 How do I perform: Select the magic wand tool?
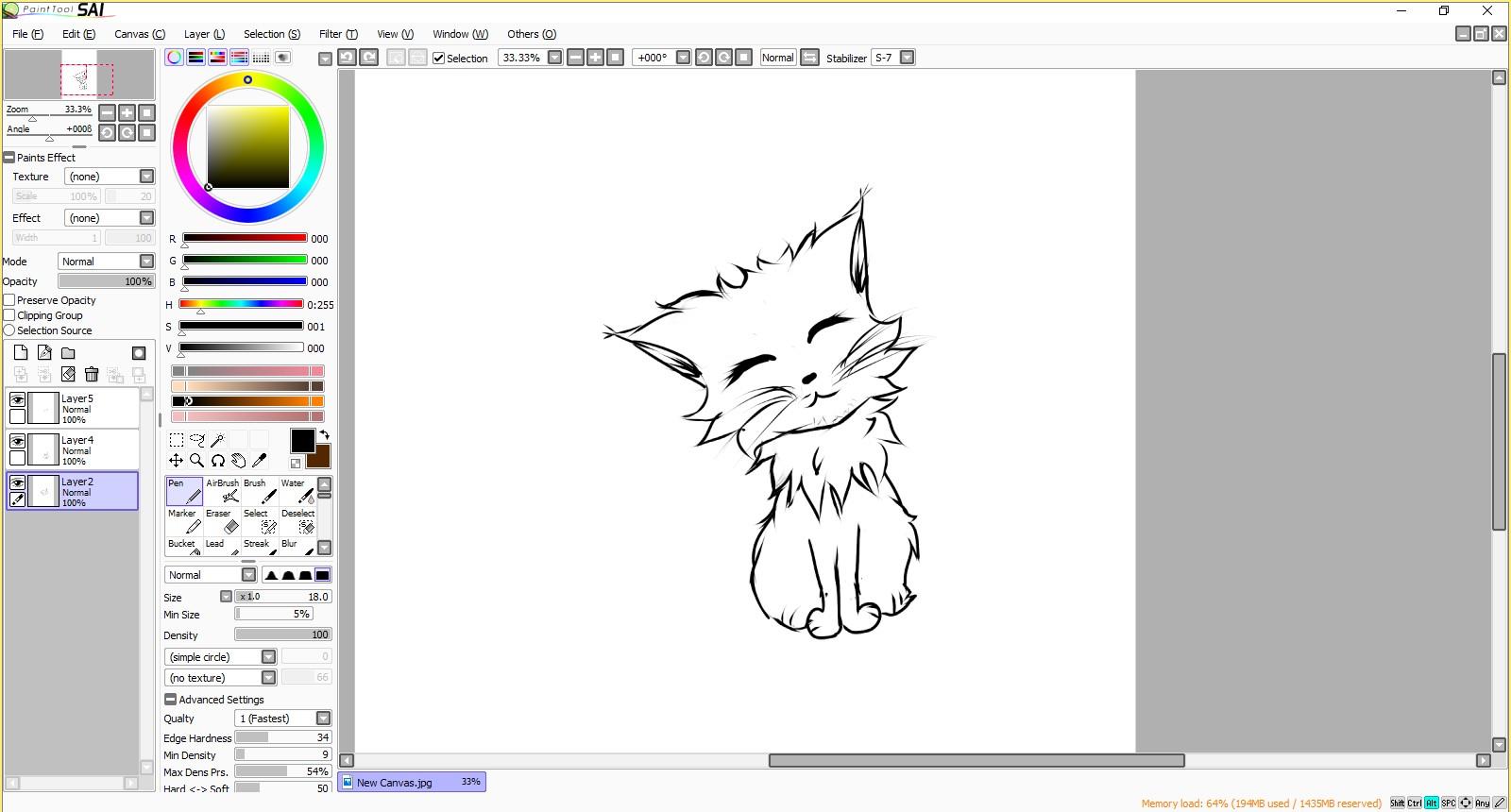coord(217,440)
